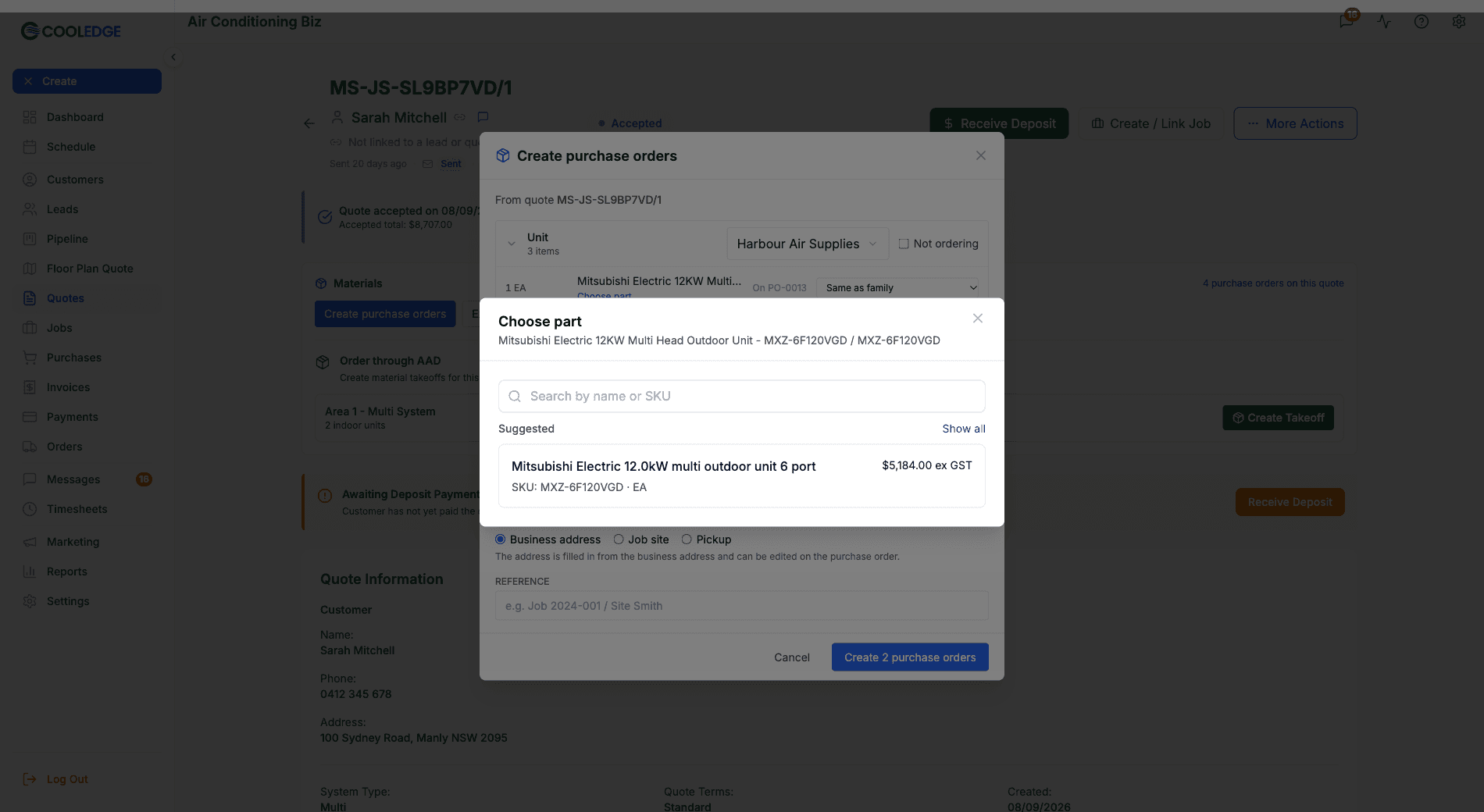The height and width of the screenshot is (812, 1484).
Task: Open Schedule from the sidebar
Action: 71,147
